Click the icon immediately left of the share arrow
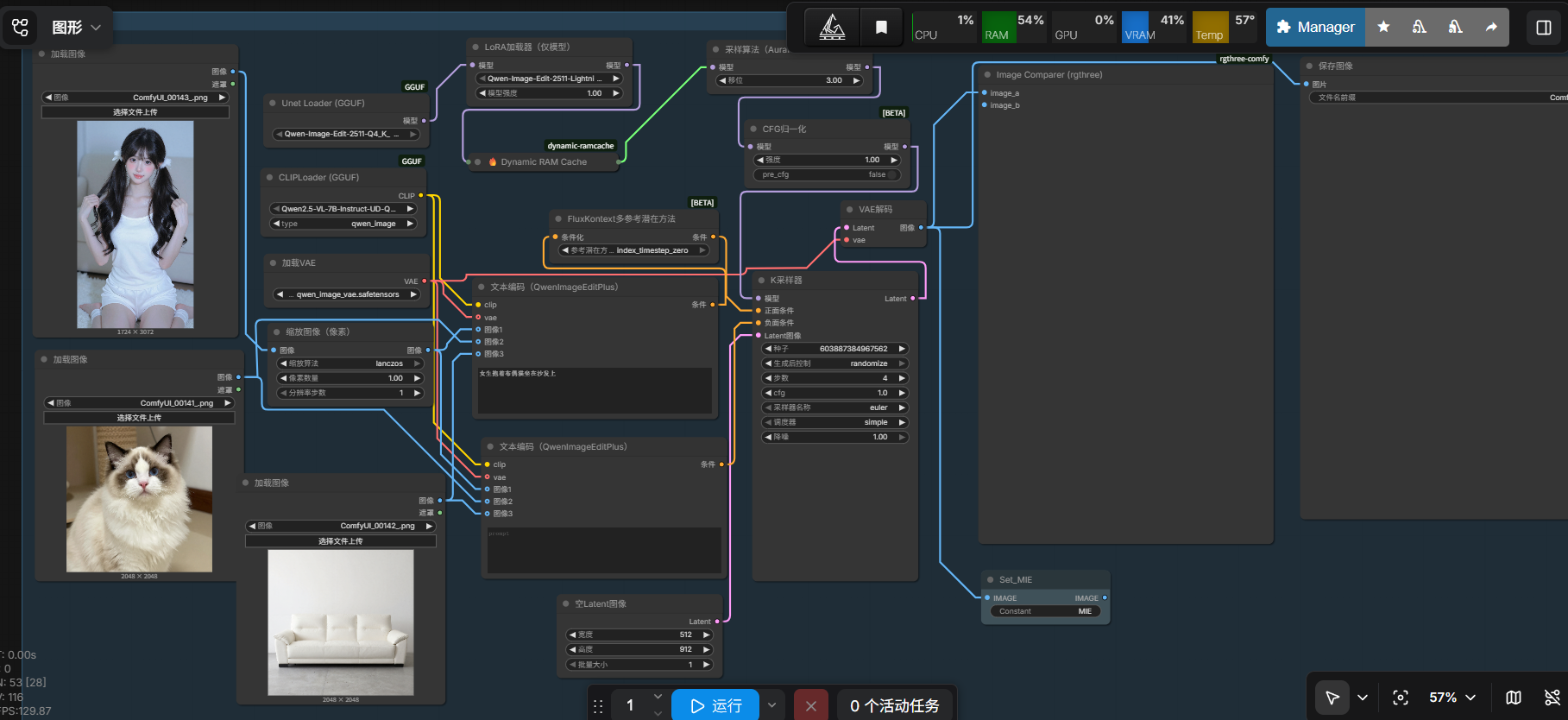1568x720 pixels. click(1455, 27)
